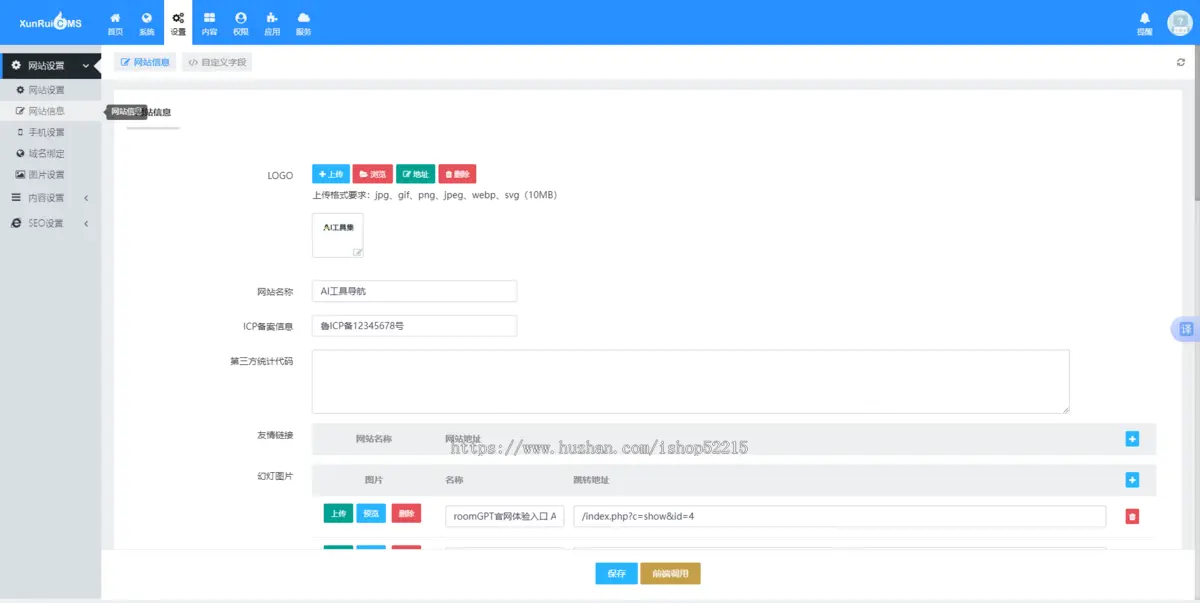Switch to the 自定义字段 tab
The image size is (1200, 603).
pos(216,62)
